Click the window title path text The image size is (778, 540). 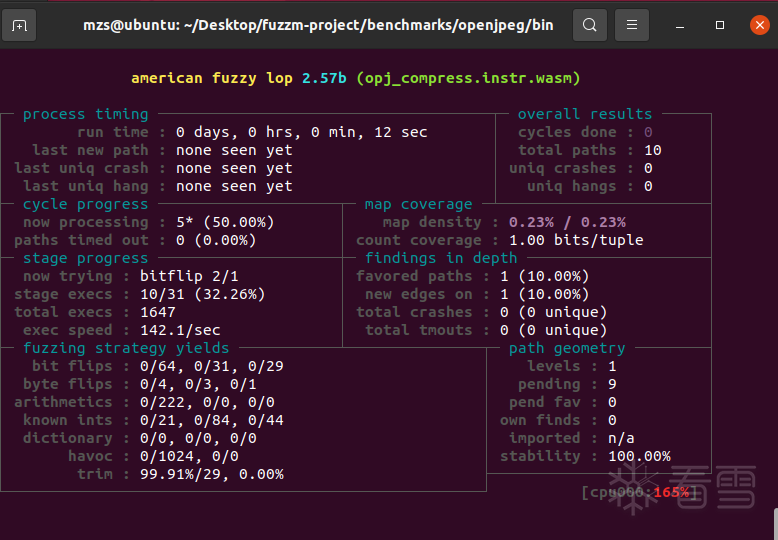[x=317, y=25]
